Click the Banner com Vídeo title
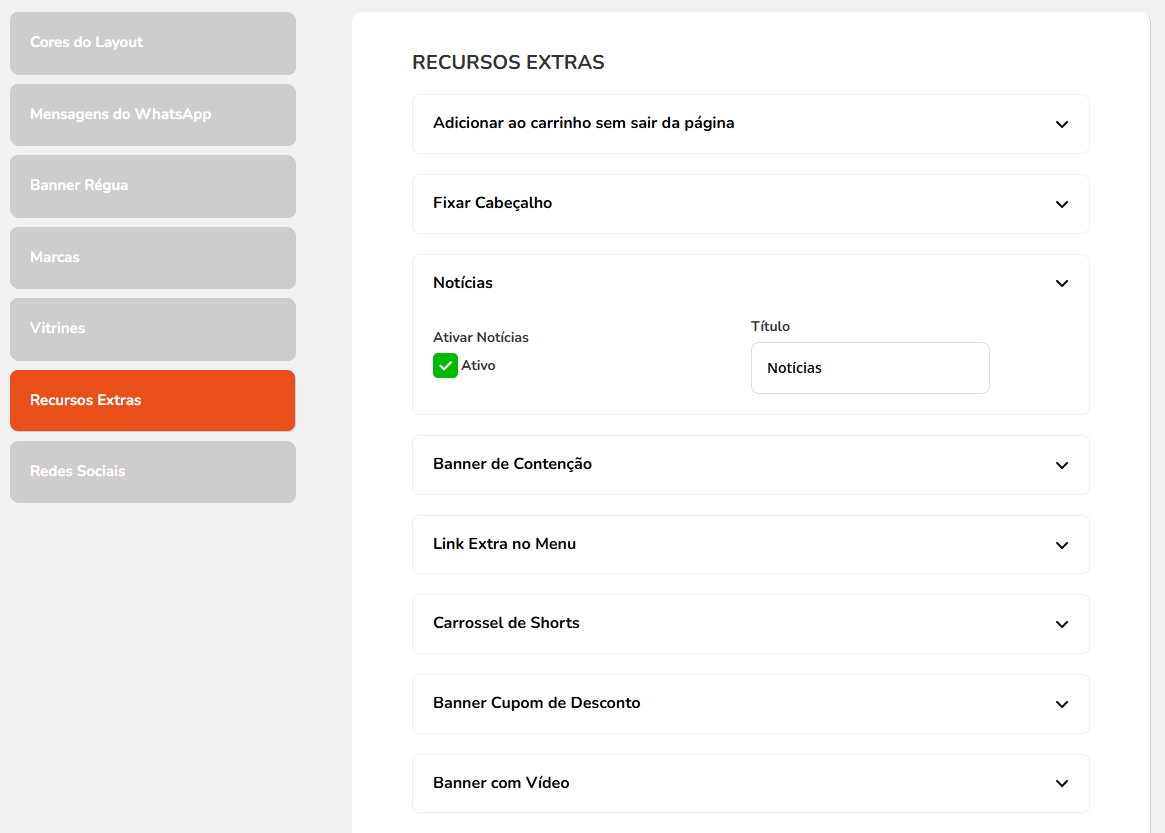This screenshot has width=1165, height=833. coord(501,783)
